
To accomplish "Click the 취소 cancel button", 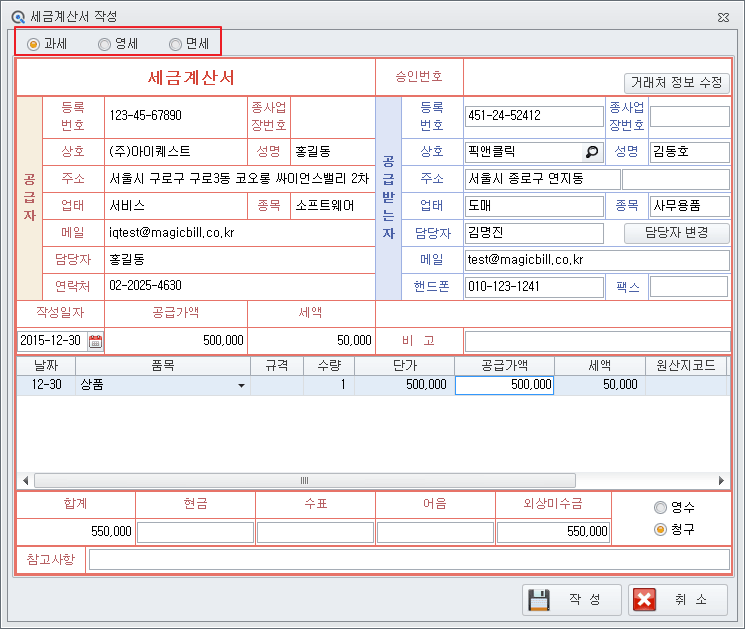I will point(678,600).
